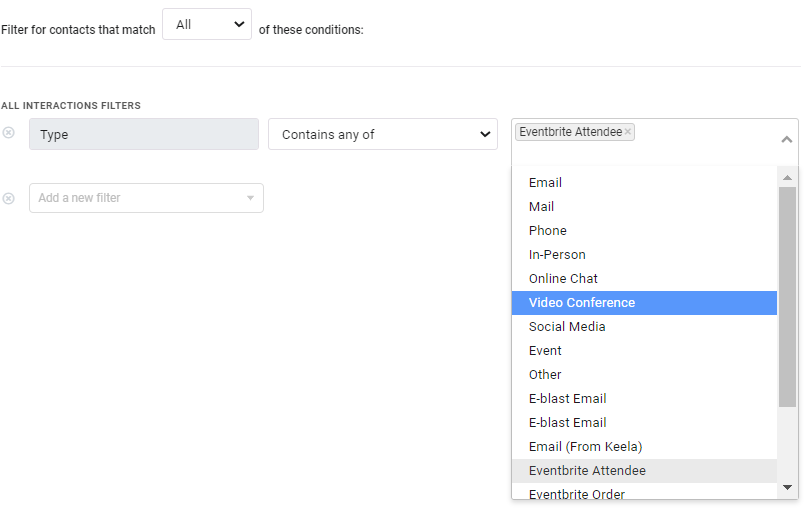Remove the empty new filter row

click(8, 198)
